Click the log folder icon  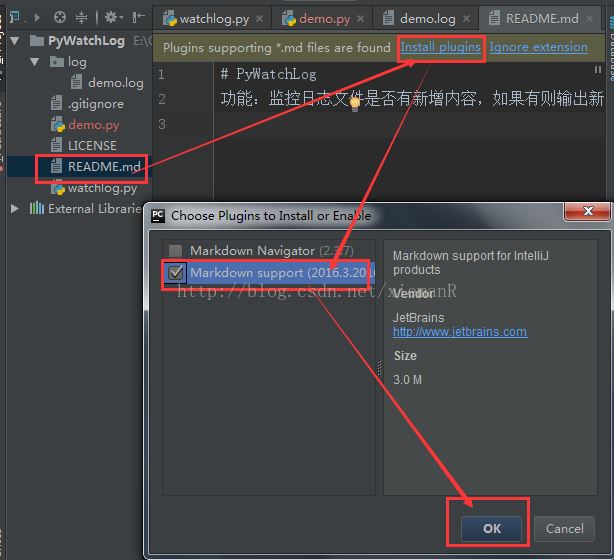coord(57,62)
